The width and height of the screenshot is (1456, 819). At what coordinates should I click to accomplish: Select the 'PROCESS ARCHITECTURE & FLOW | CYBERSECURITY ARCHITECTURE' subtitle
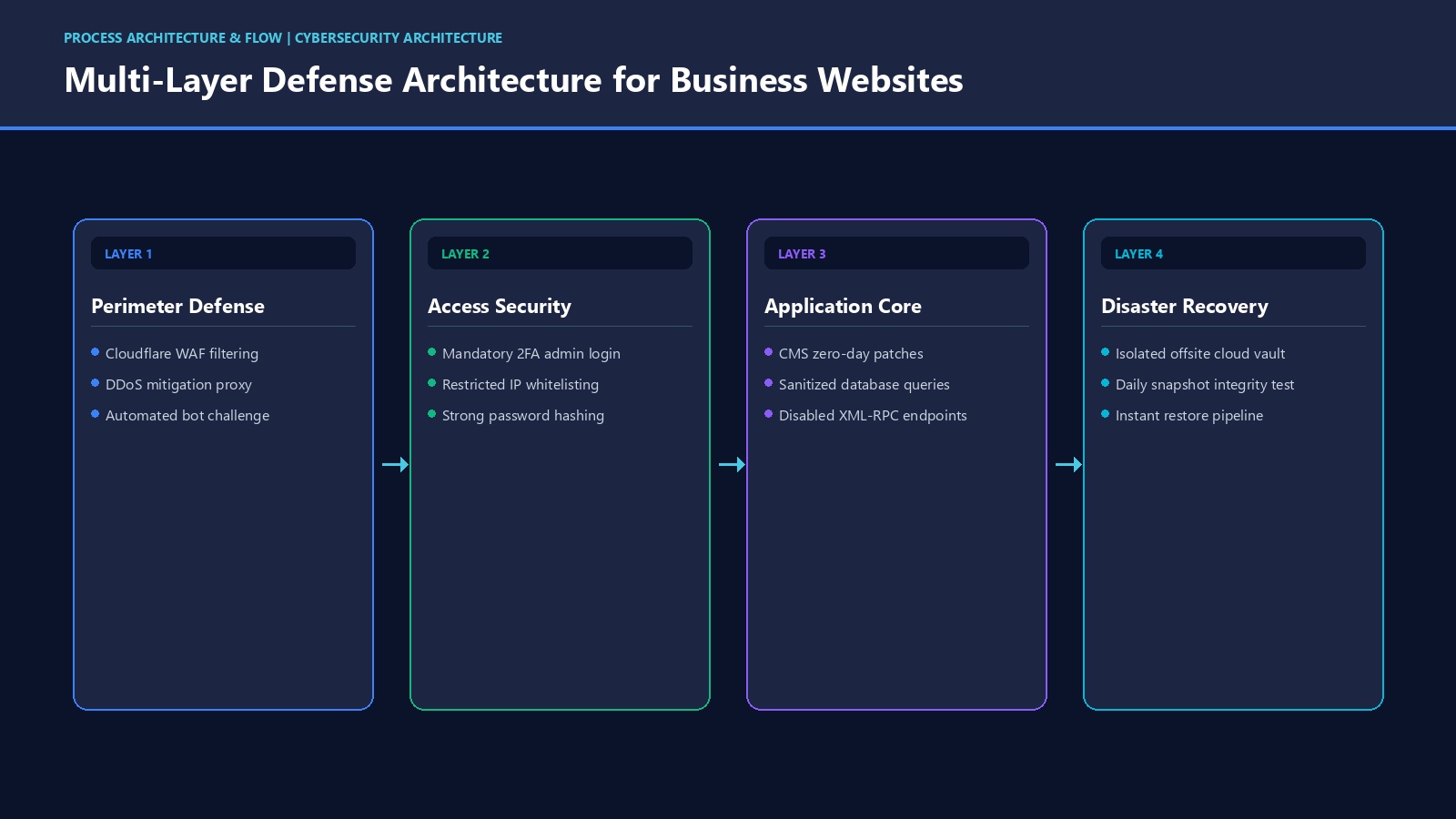pyautogui.click(x=283, y=38)
